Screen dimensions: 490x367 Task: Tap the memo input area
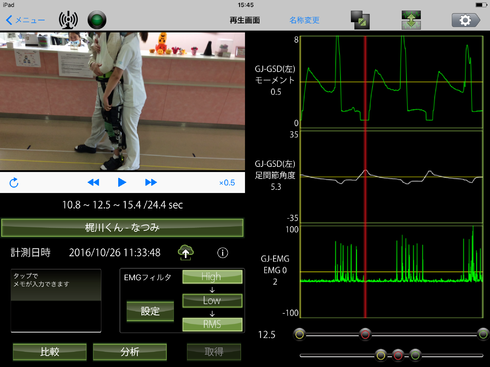pos(56,301)
